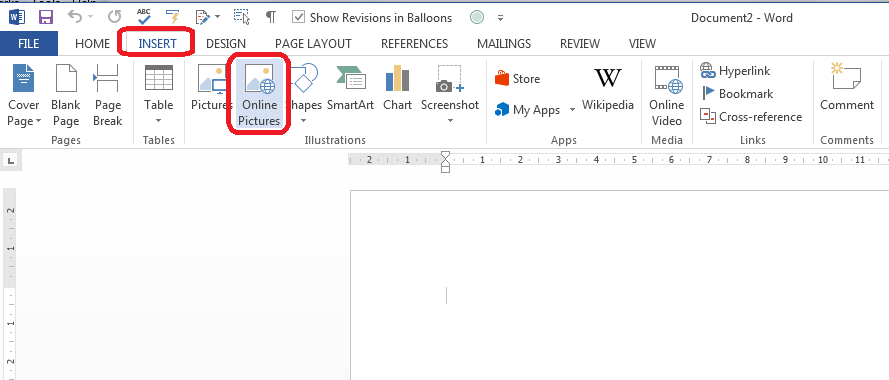Screen dimensions: 889x380
Task: Click into the blank document page
Action: [x=619, y=285]
